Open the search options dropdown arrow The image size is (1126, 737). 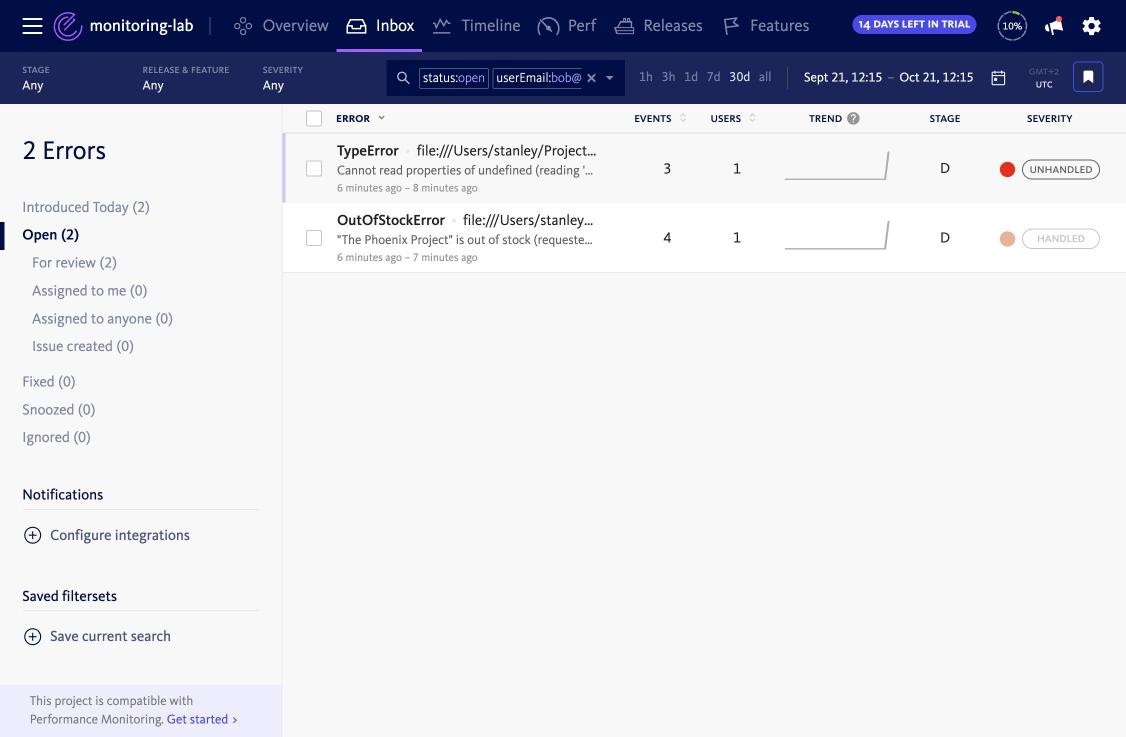610,78
